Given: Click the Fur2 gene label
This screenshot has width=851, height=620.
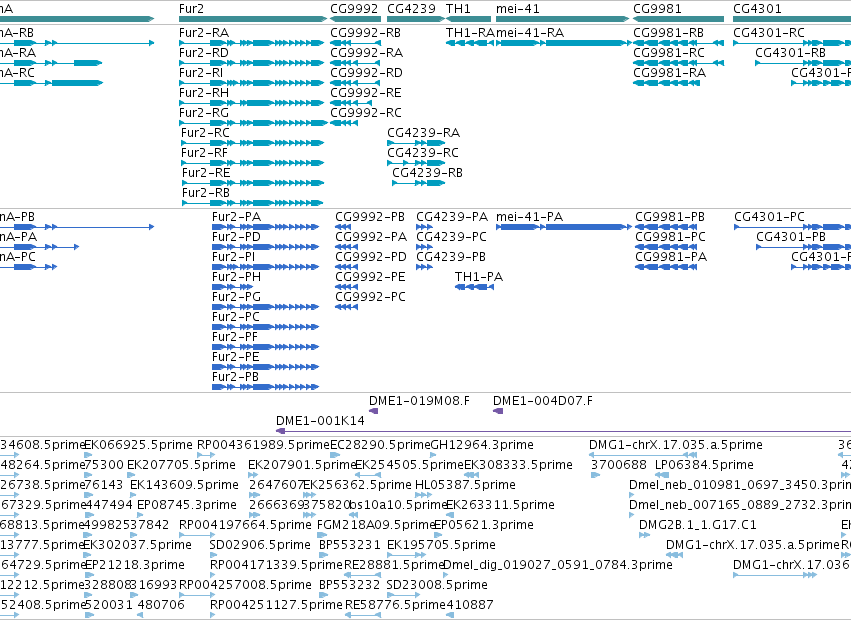Looking at the screenshot, I should point(192,9).
